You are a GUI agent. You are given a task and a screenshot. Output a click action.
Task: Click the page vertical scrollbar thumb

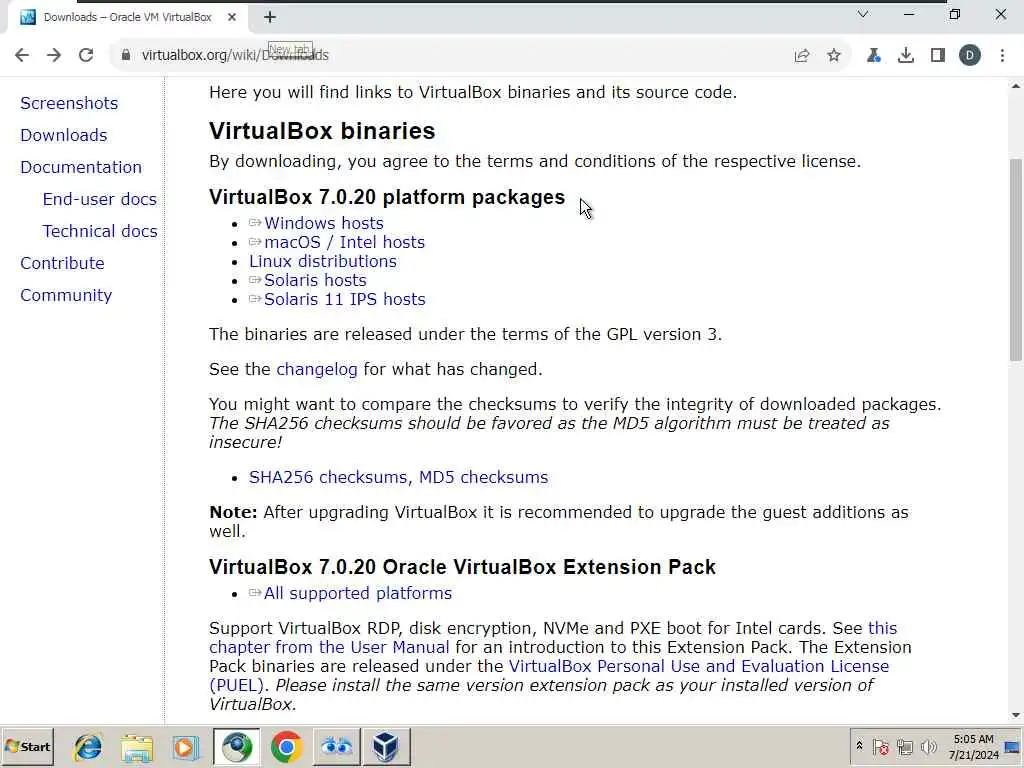click(1016, 260)
